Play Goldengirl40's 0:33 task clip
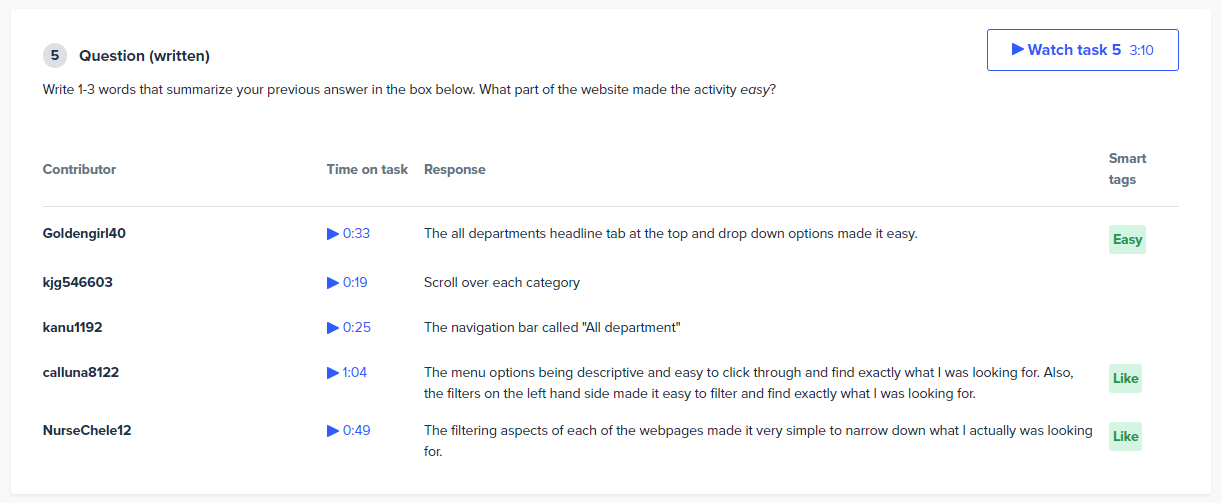This screenshot has height=503, width=1221. point(348,233)
